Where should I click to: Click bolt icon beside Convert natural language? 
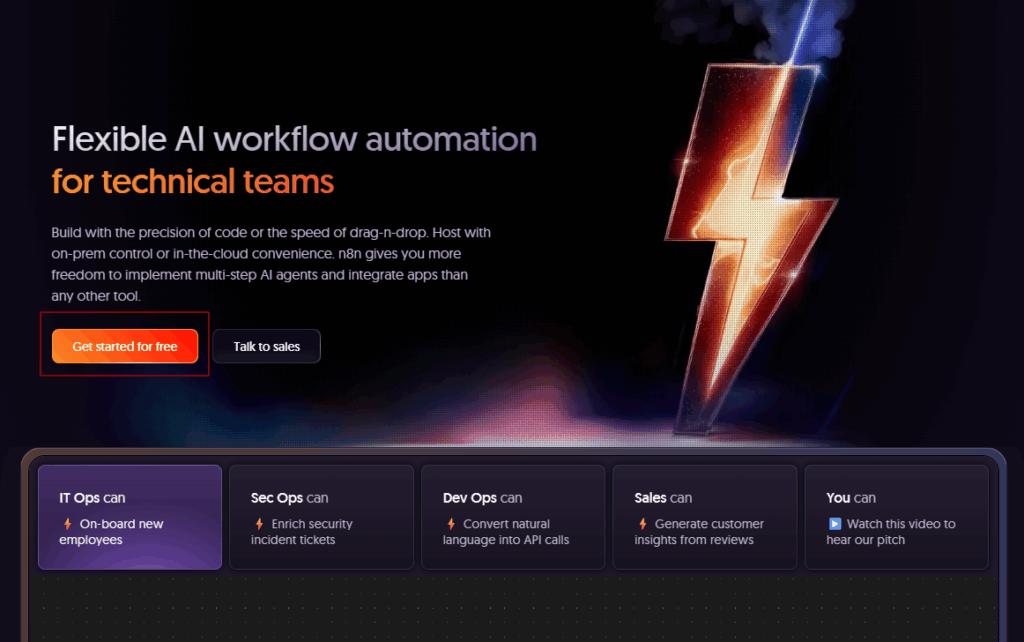[x=451, y=524]
